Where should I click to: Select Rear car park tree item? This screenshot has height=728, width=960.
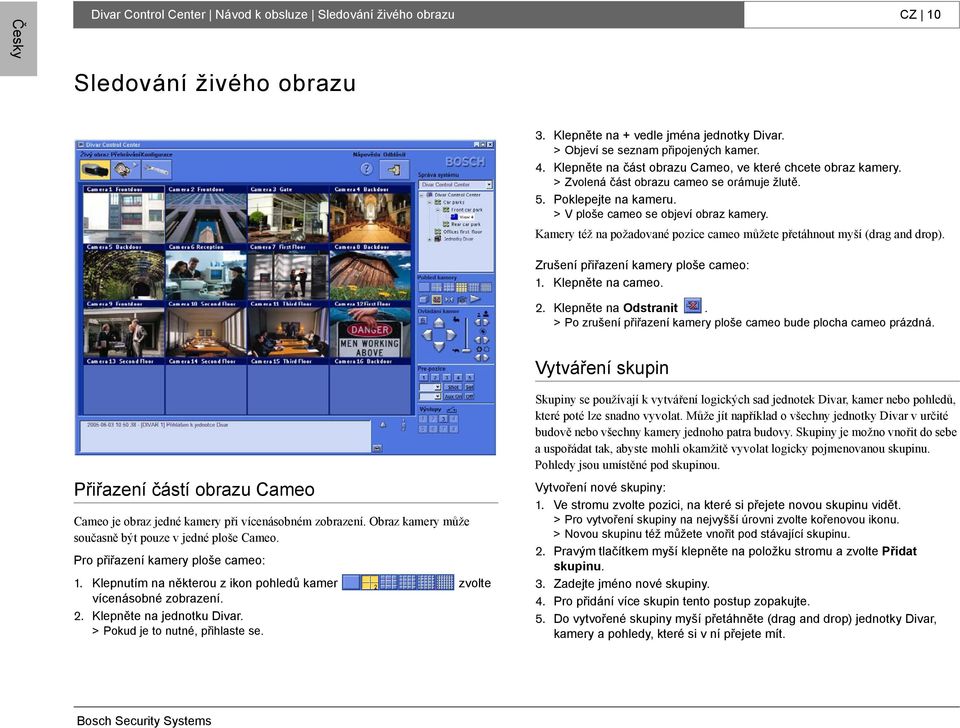click(462, 224)
